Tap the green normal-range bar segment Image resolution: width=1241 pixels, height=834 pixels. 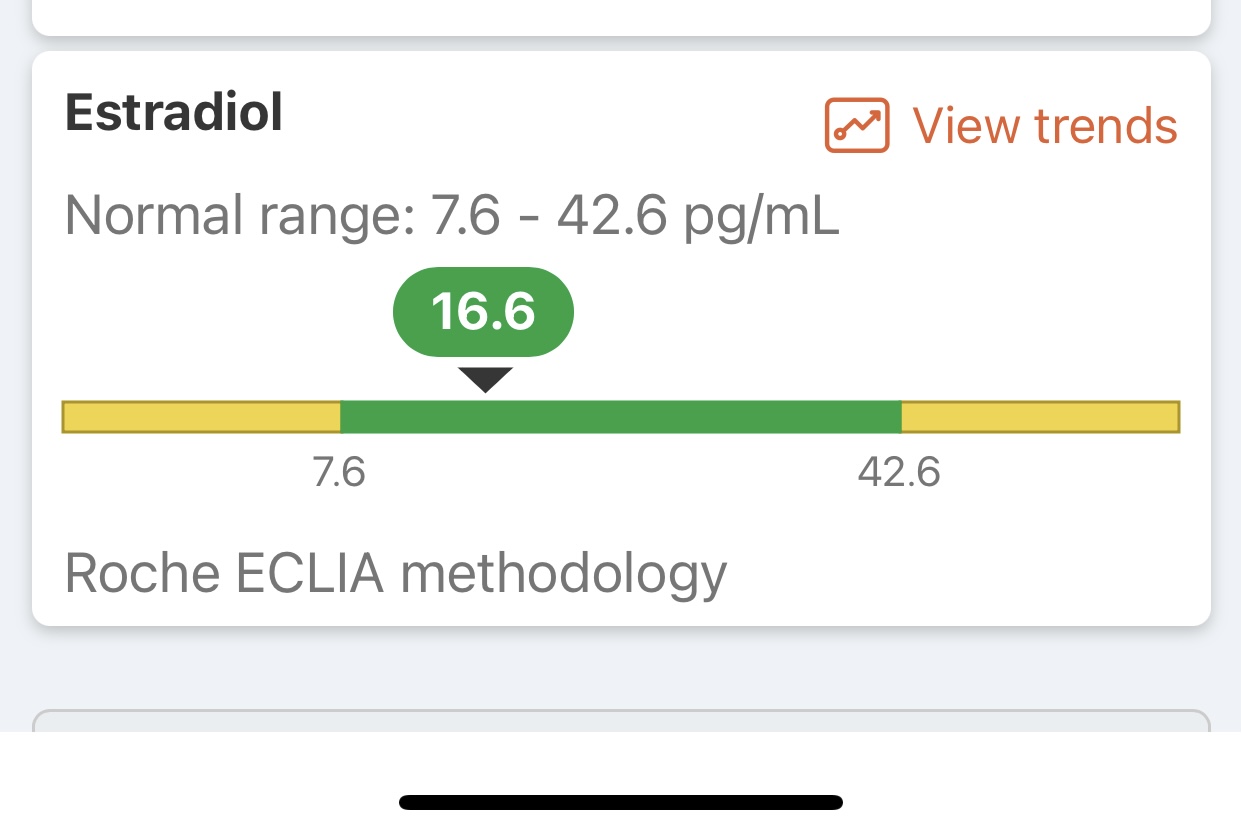621,417
